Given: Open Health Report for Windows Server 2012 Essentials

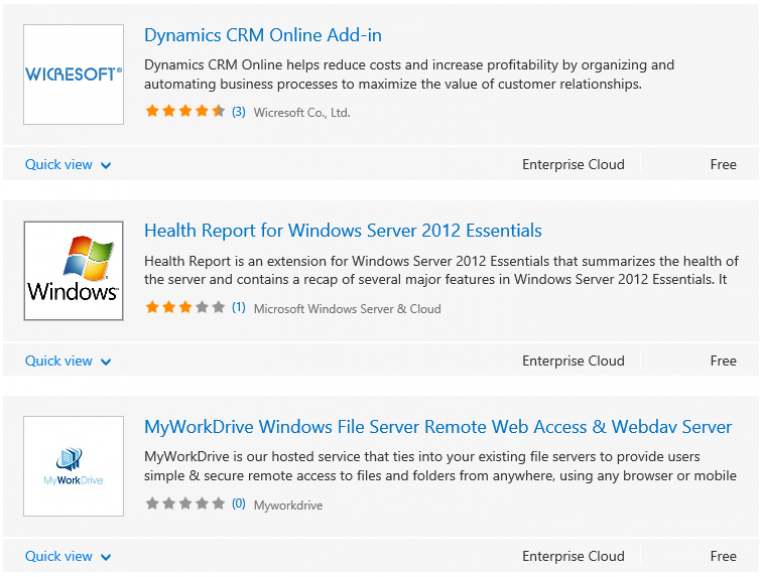Looking at the screenshot, I should [343, 231].
